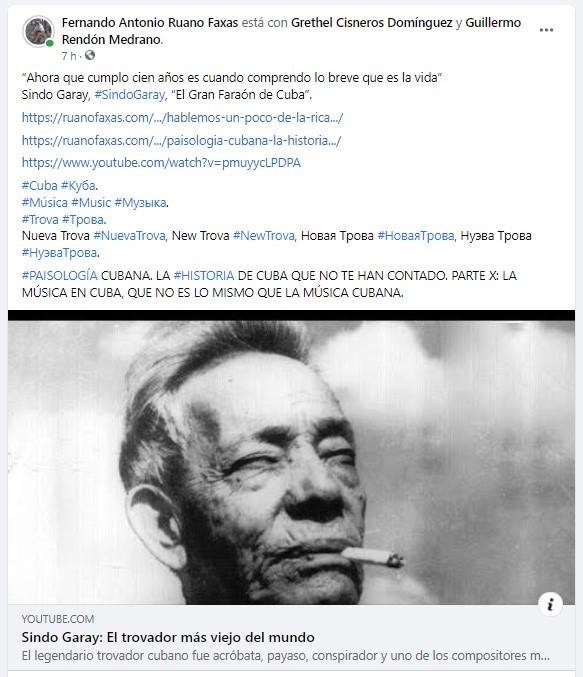Click the #Música hashtag

(x=44, y=202)
